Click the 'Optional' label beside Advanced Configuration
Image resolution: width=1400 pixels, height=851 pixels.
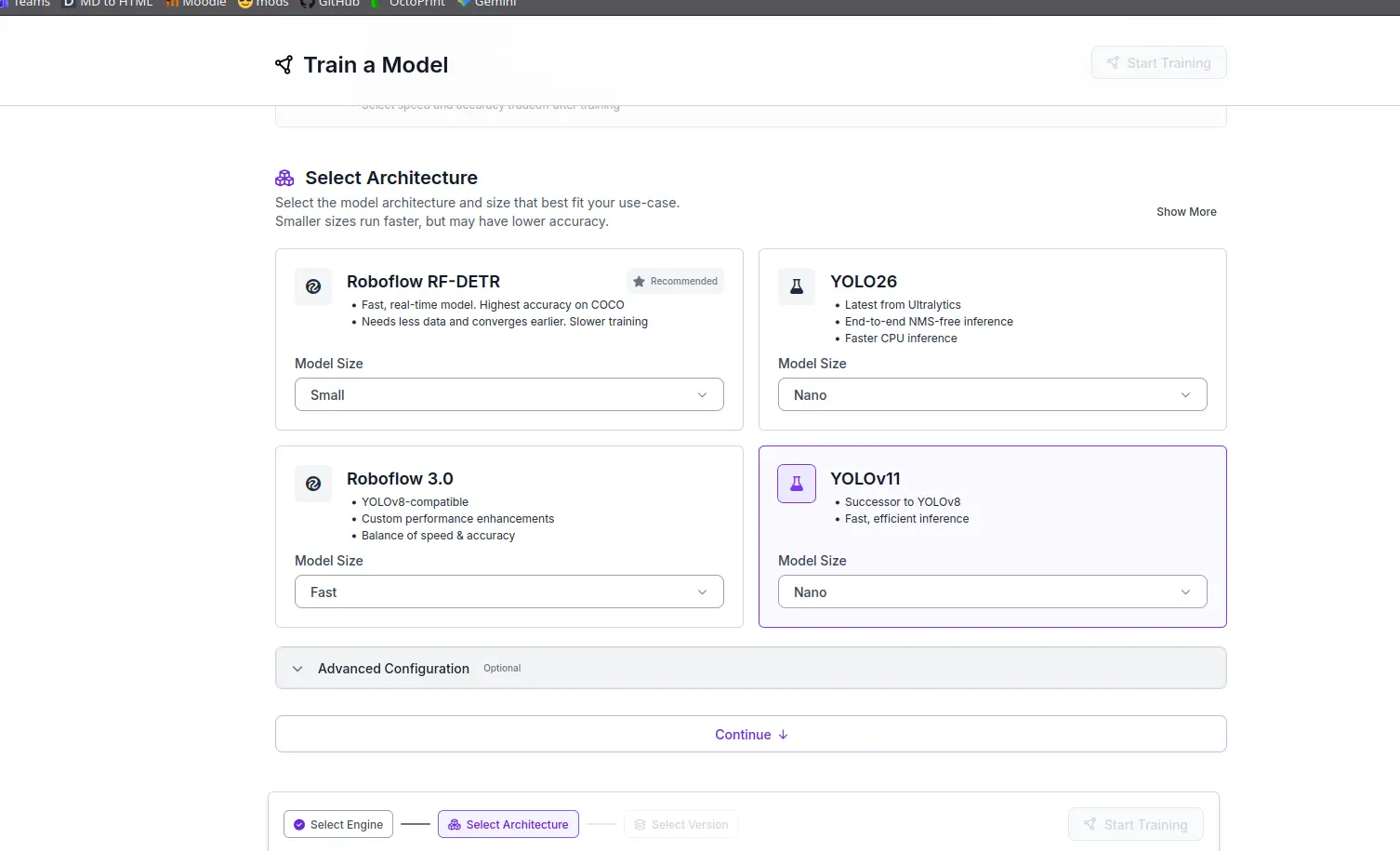coord(502,668)
